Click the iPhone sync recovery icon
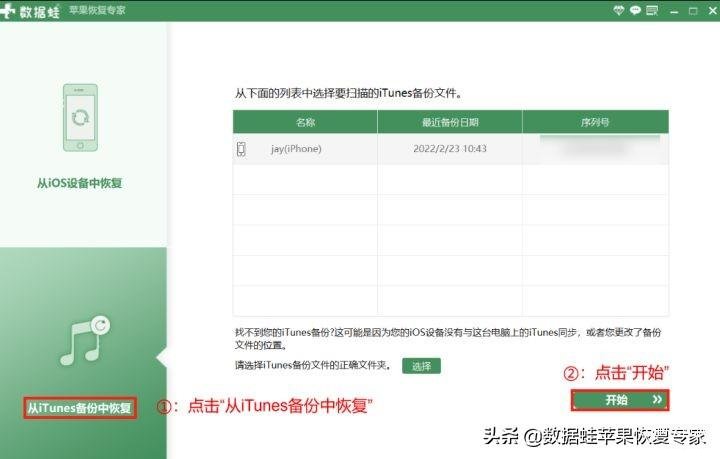 (80, 118)
